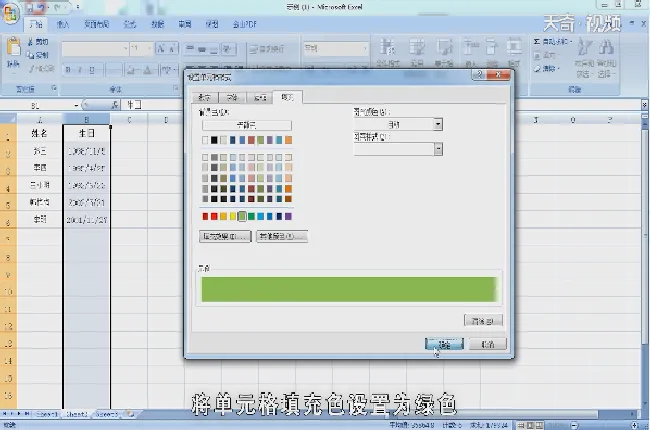Open the font size dropdown in ribbon
Screen dimensions: 650x430
tap(150, 49)
